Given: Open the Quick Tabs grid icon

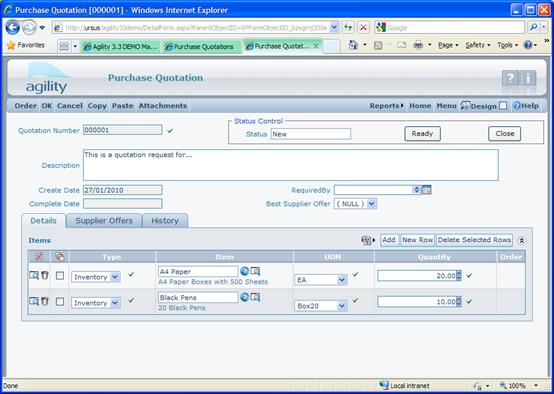Looking at the screenshot, I should (x=64, y=46).
